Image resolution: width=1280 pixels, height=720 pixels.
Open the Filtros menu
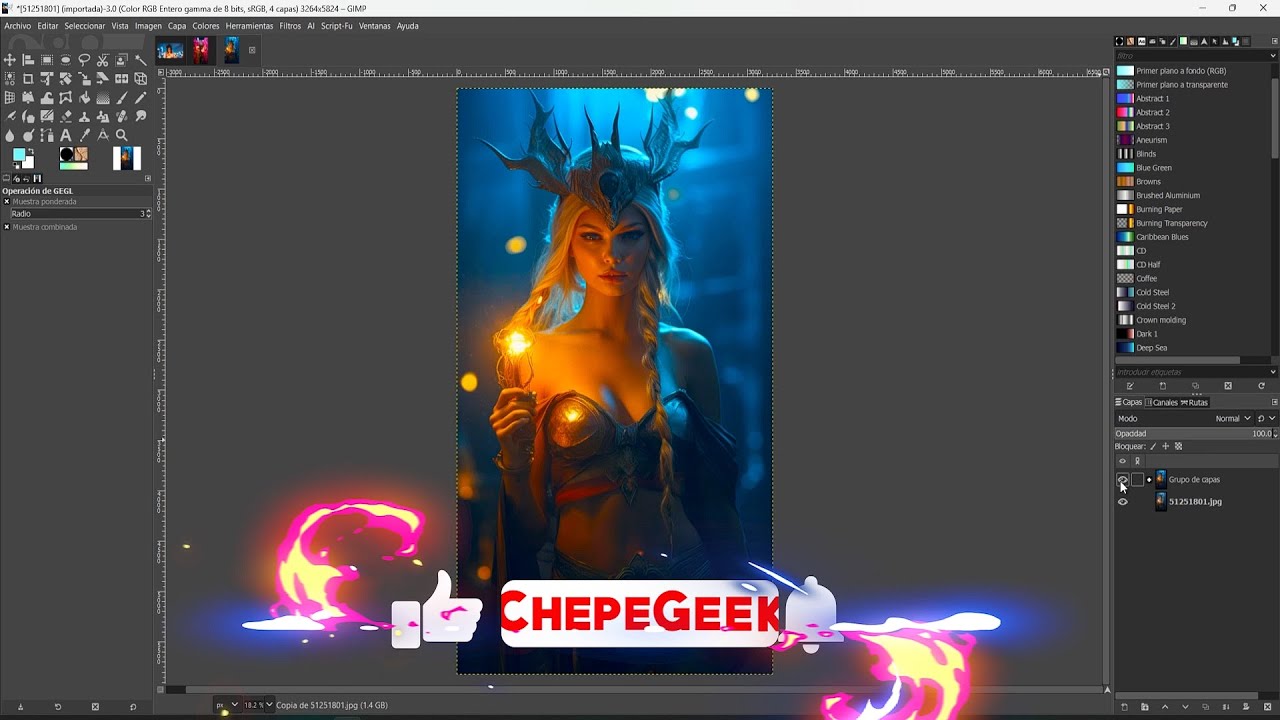(290, 26)
